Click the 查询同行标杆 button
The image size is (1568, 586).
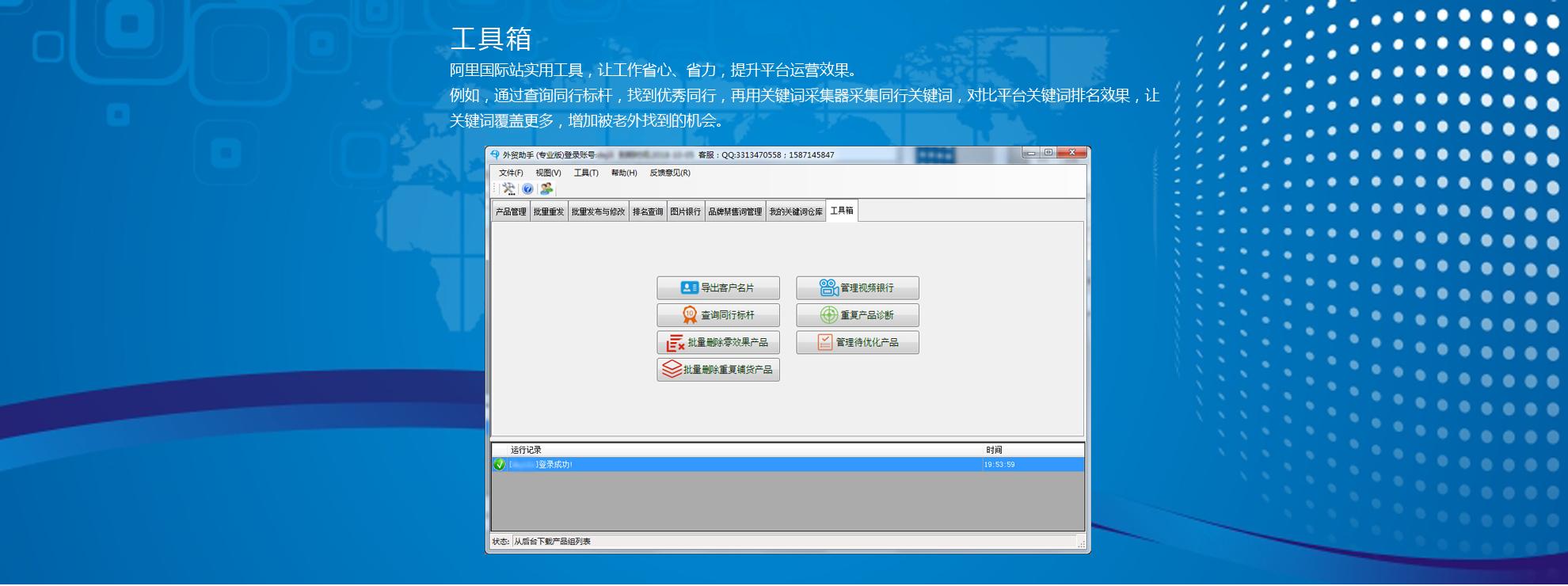tap(718, 315)
